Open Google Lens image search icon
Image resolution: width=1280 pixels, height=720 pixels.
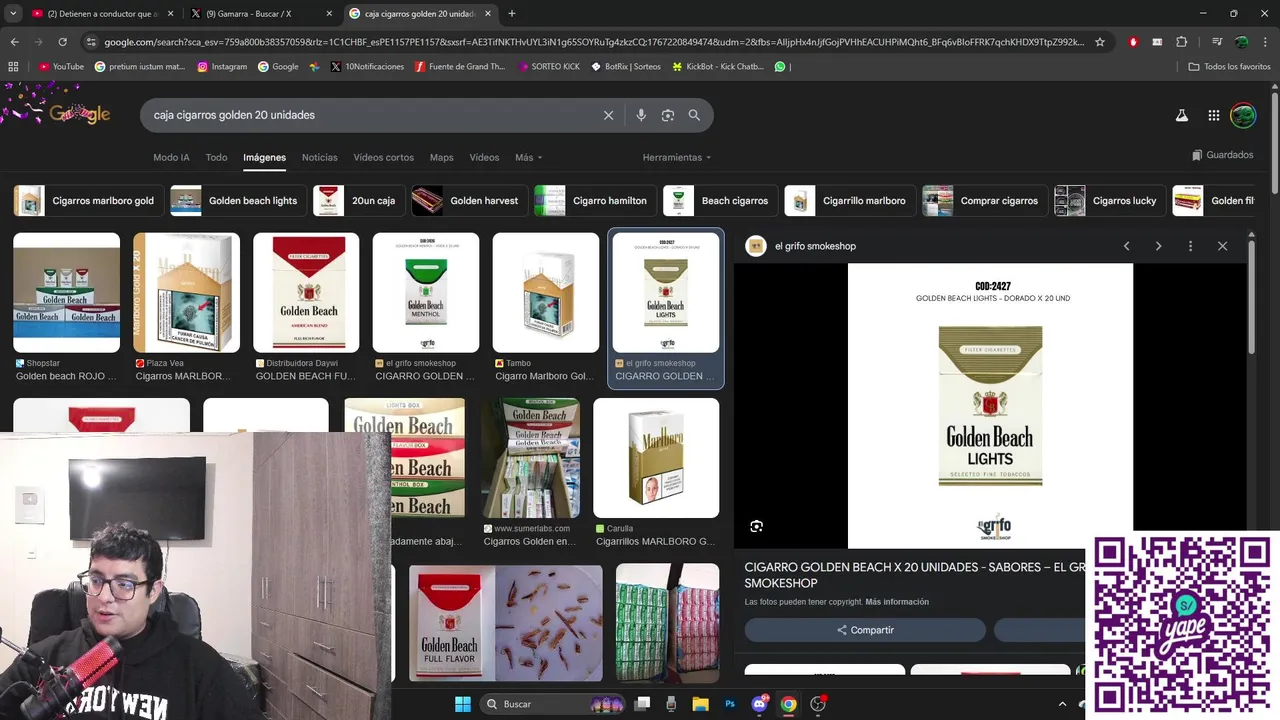click(x=668, y=115)
